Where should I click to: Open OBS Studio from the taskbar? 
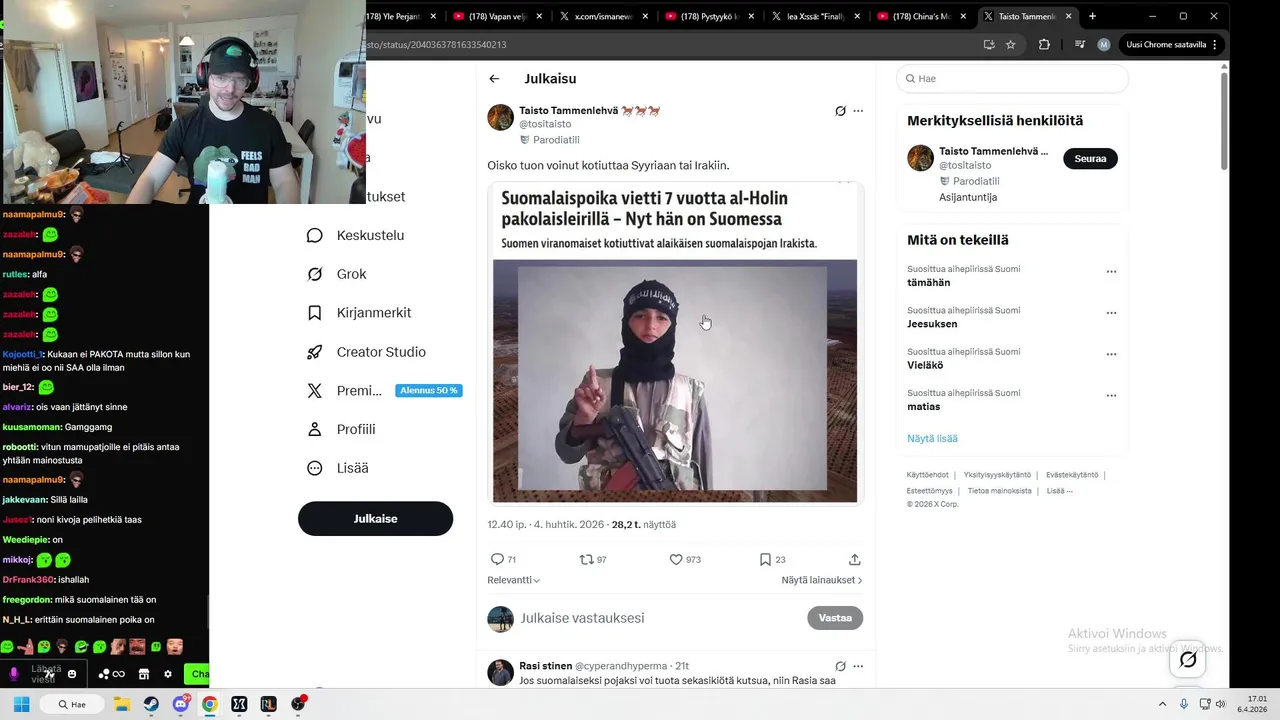point(298,704)
